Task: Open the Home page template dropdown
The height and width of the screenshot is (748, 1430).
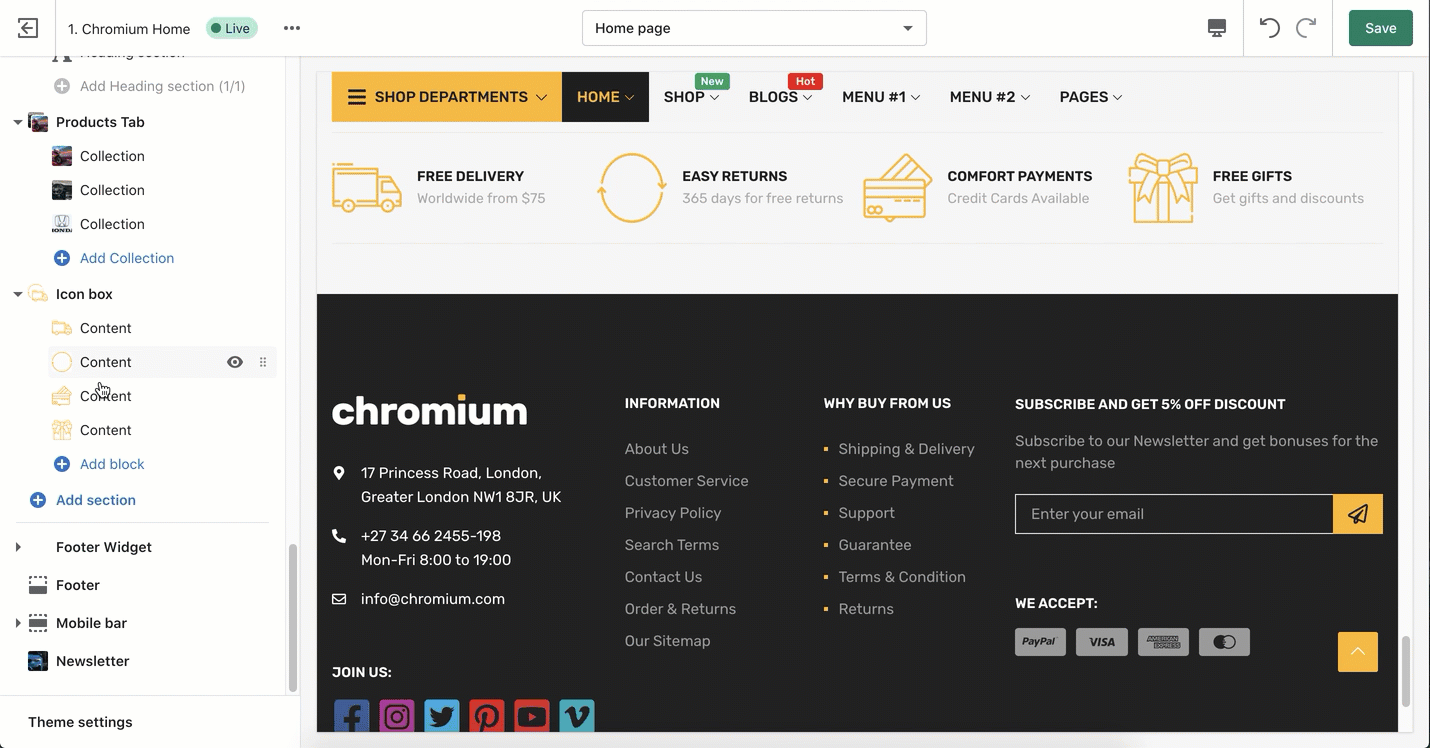Action: (754, 28)
